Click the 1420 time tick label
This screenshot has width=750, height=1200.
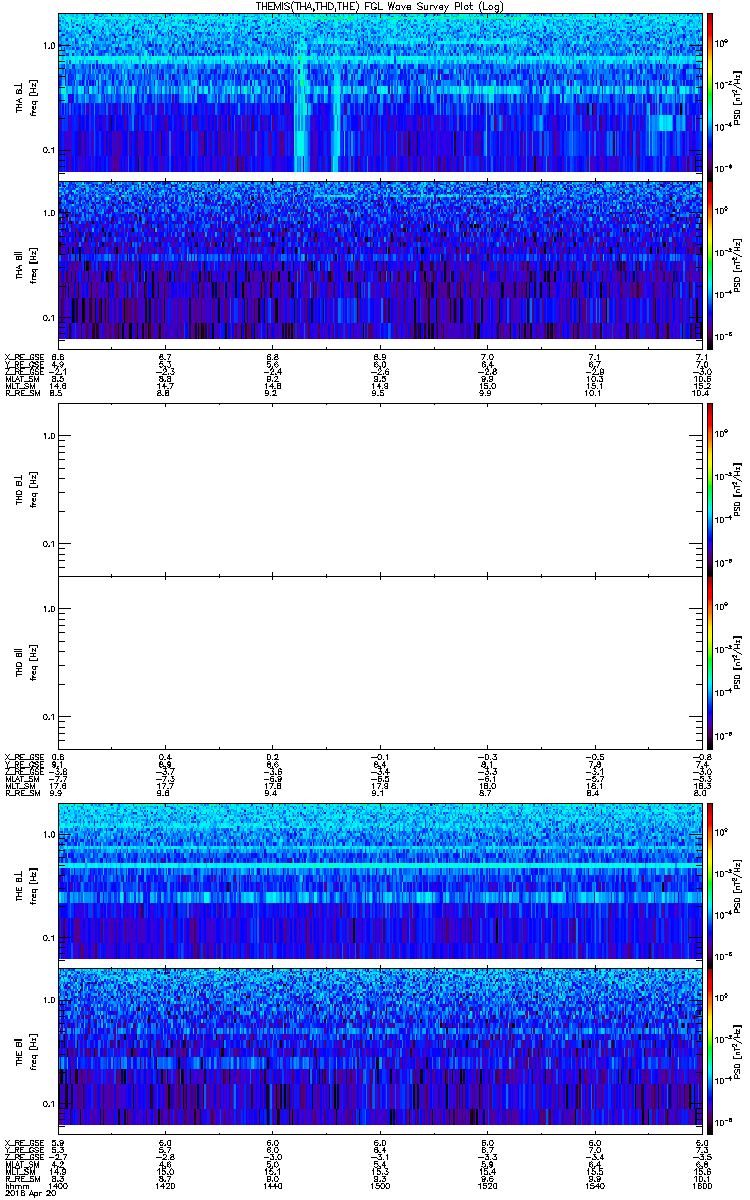[x=166, y=1184]
